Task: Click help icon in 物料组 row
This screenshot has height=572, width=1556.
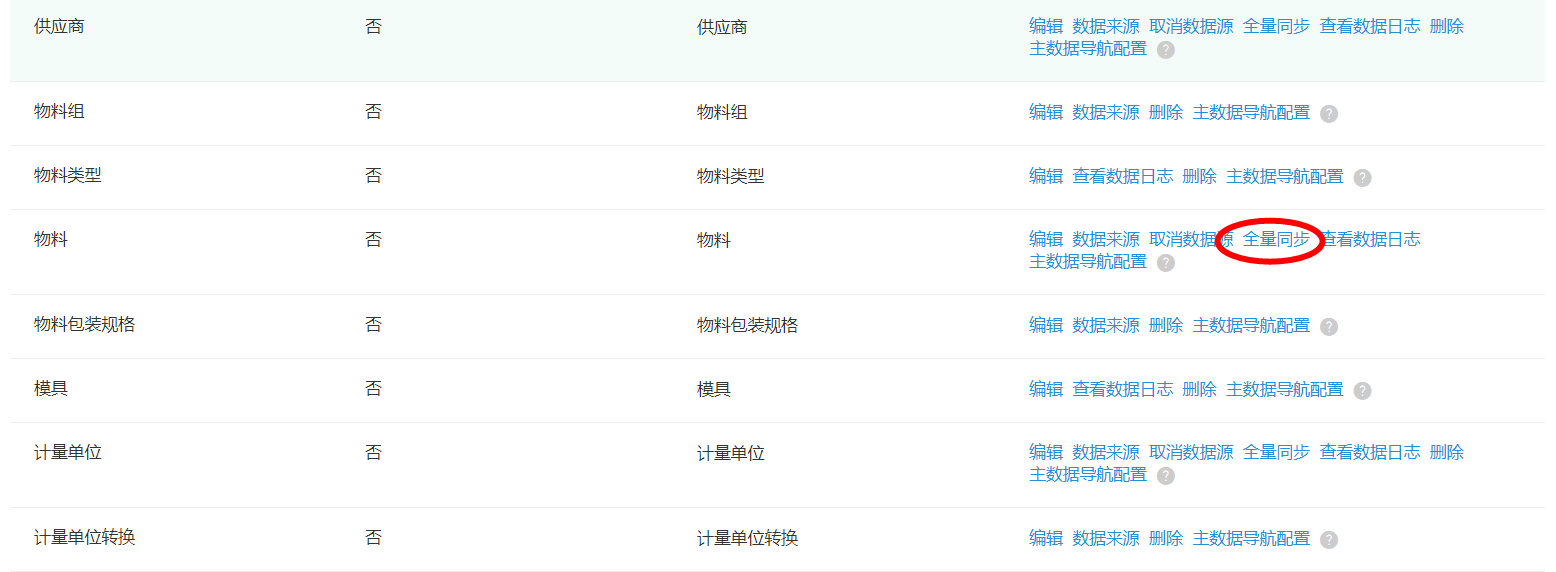Action: (1328, 114)
